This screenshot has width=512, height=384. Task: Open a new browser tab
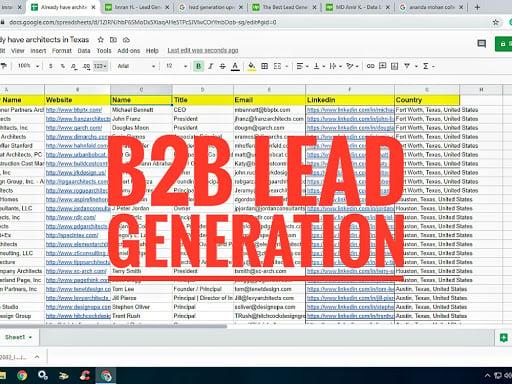click(477, 7)
